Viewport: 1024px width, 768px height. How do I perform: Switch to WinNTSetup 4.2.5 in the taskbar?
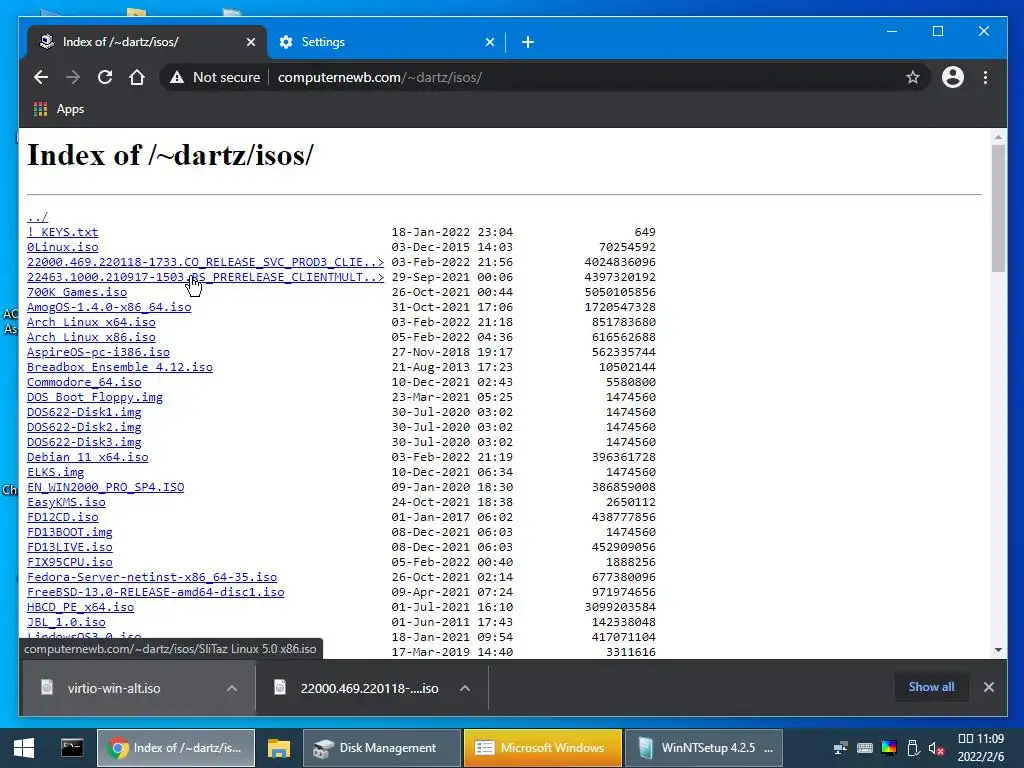tap(704, 748)
